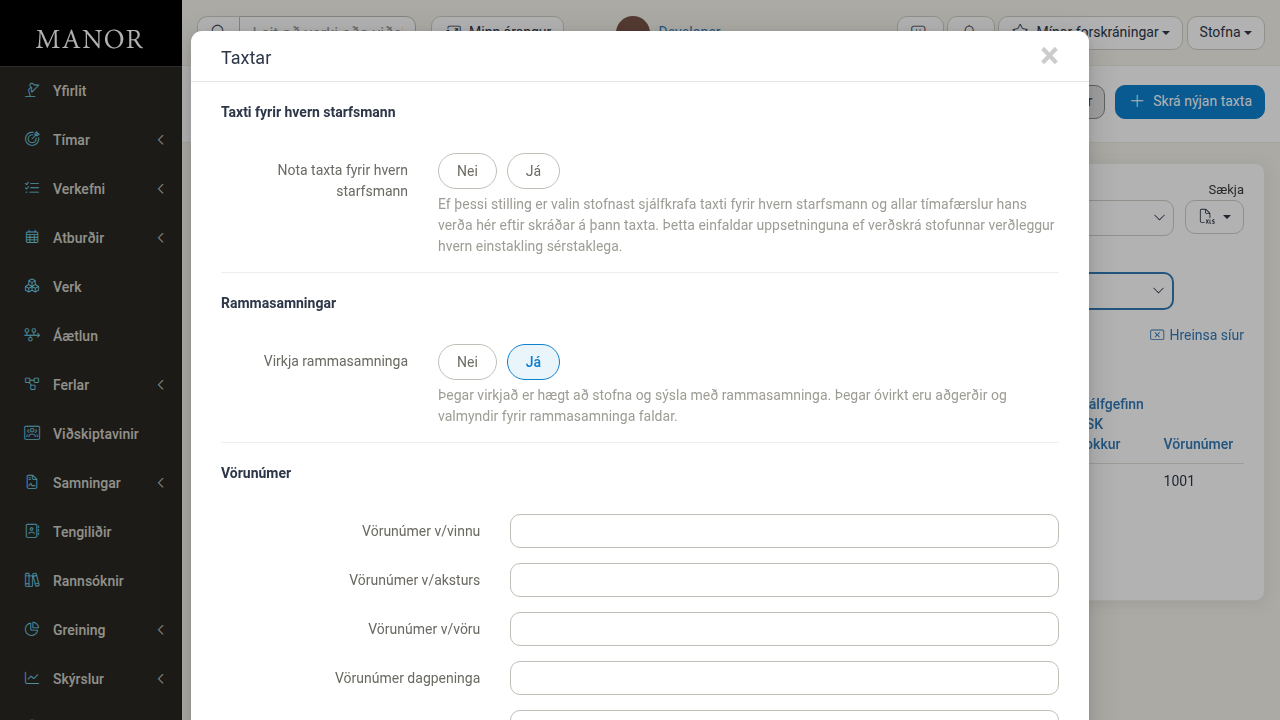Click the MANOR logo
The image size is (1280, 720).
point(90,39)
